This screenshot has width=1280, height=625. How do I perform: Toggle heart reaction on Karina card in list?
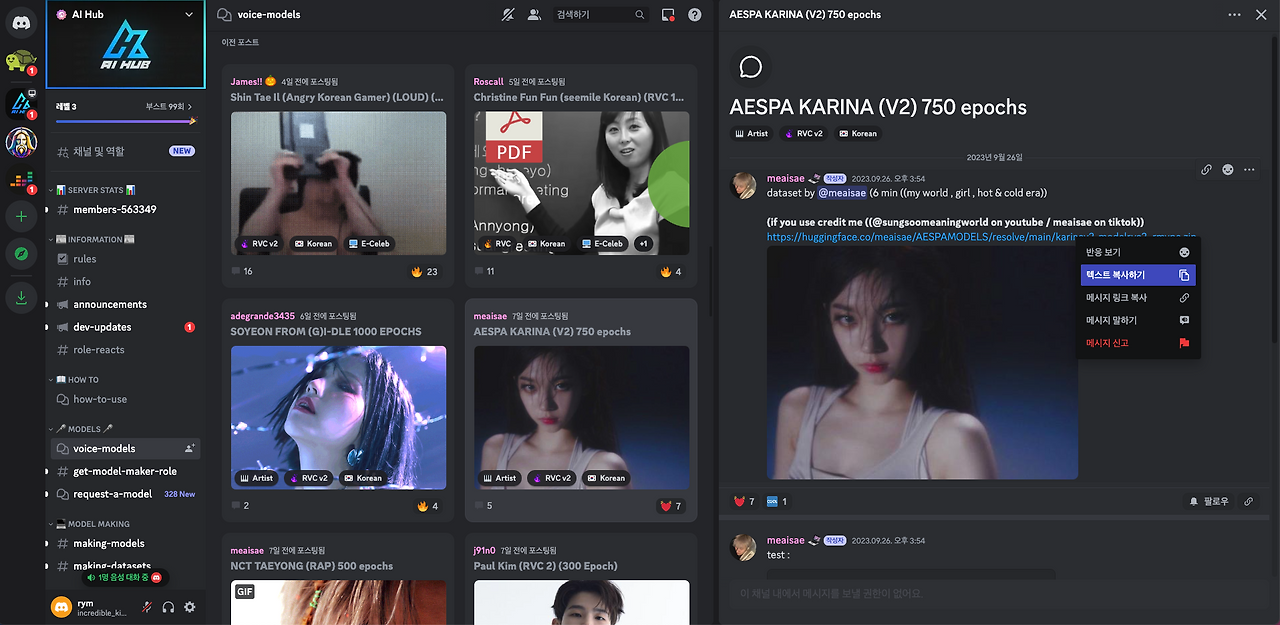click(670, 506)
